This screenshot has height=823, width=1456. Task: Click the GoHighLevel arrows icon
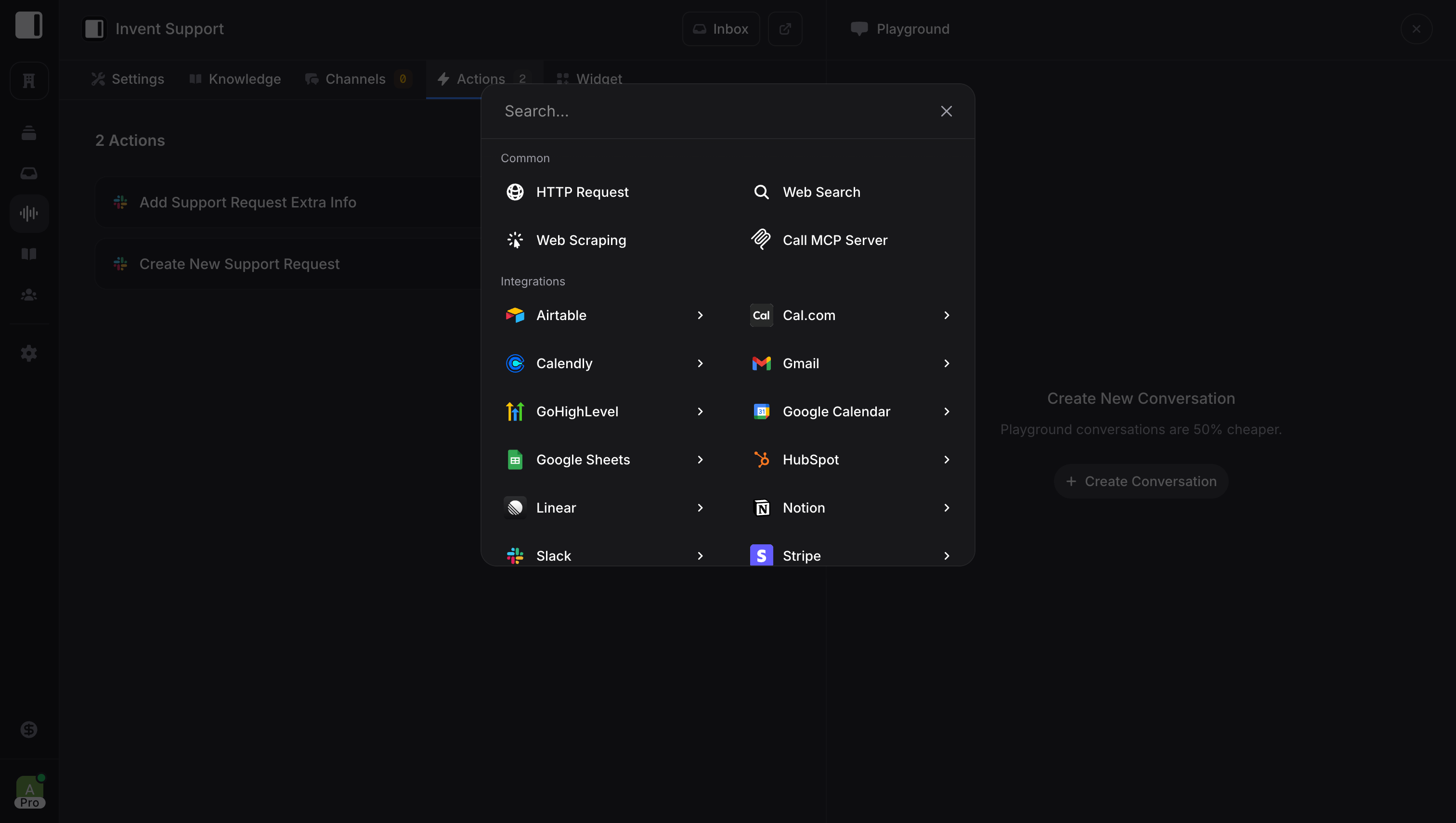[515, 411]
